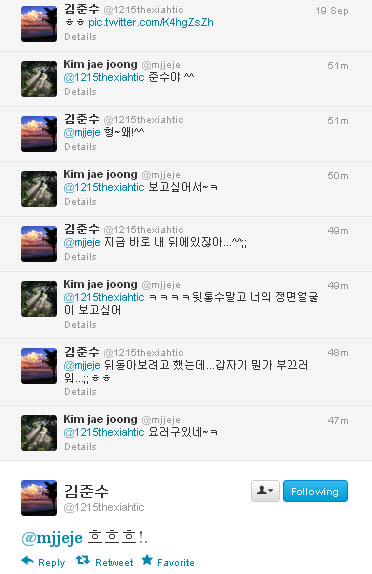Click the Retweet arrows icon
Viewport: 372px width, 574px height.
pyautogui.click(x=82, y=560)
